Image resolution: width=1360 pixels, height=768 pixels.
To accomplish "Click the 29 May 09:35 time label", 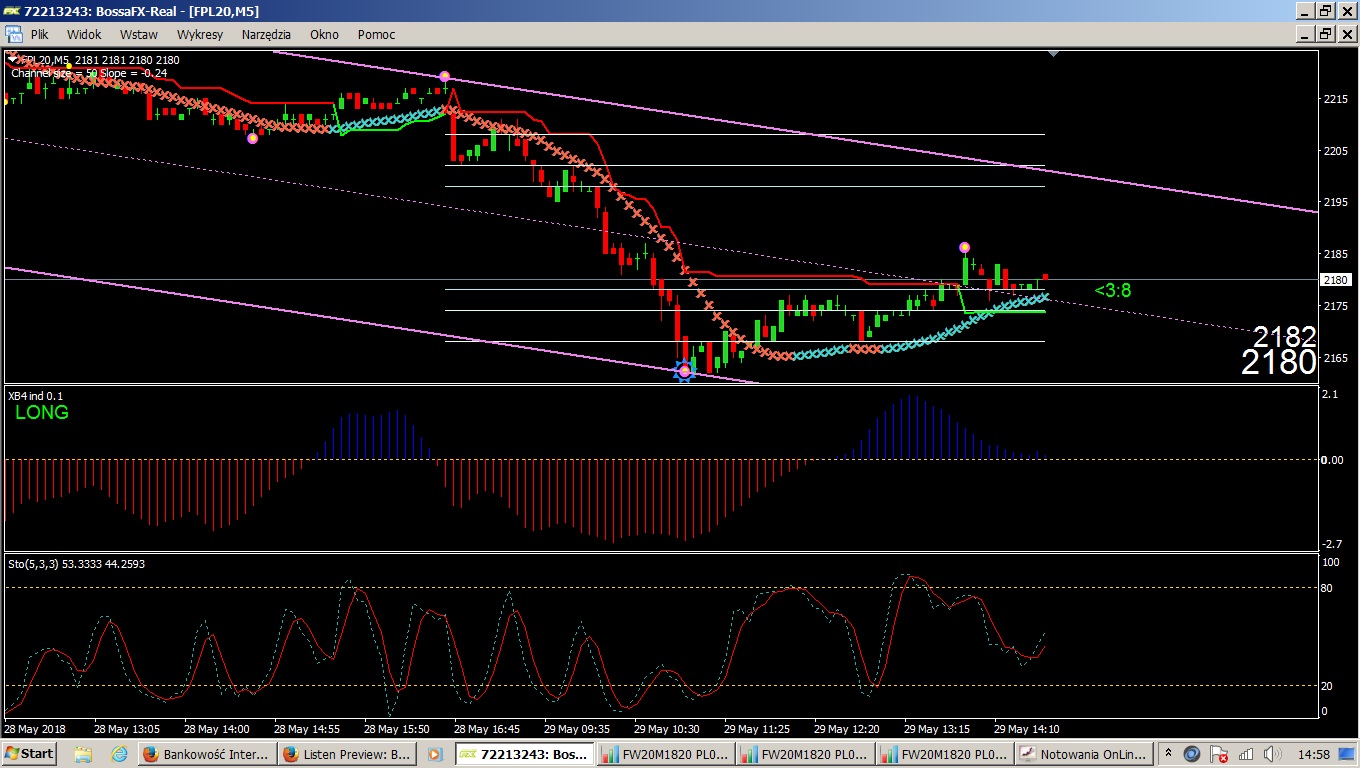I will [x=577, y=729].
